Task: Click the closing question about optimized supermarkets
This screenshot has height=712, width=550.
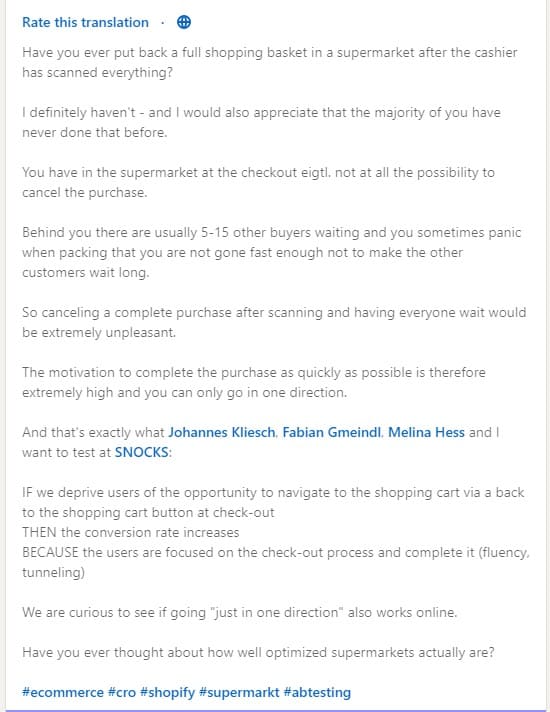Action: 258,652
